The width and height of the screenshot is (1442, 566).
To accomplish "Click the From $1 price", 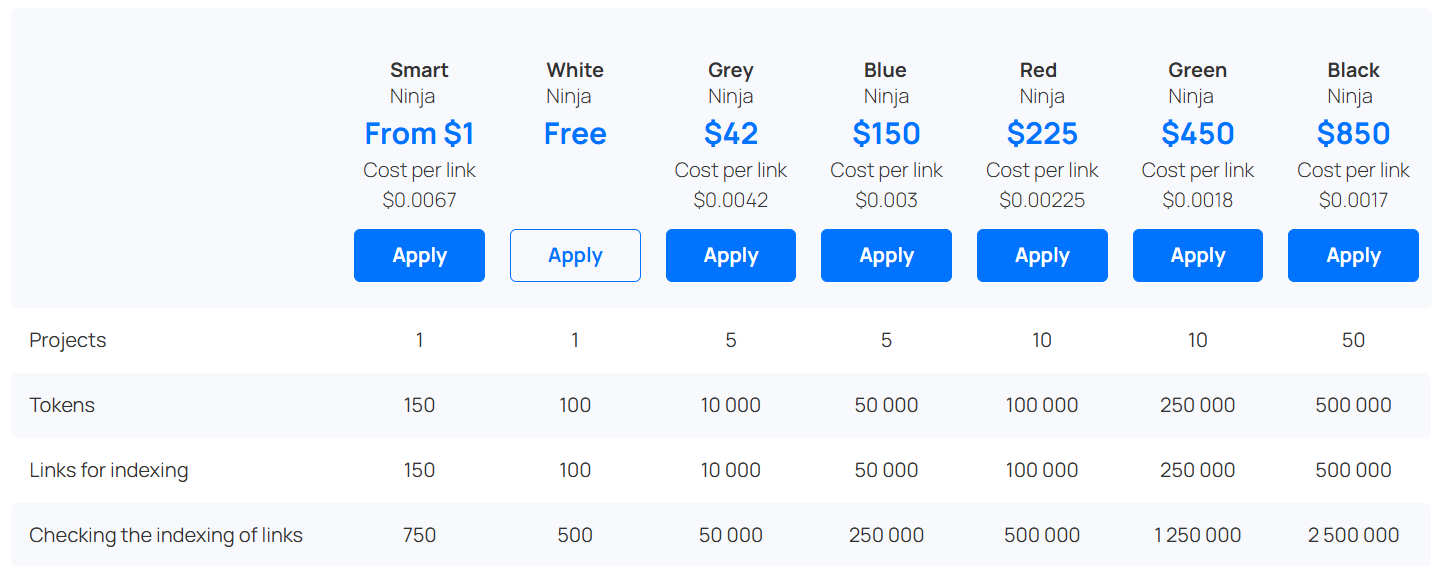I will 419,134.
